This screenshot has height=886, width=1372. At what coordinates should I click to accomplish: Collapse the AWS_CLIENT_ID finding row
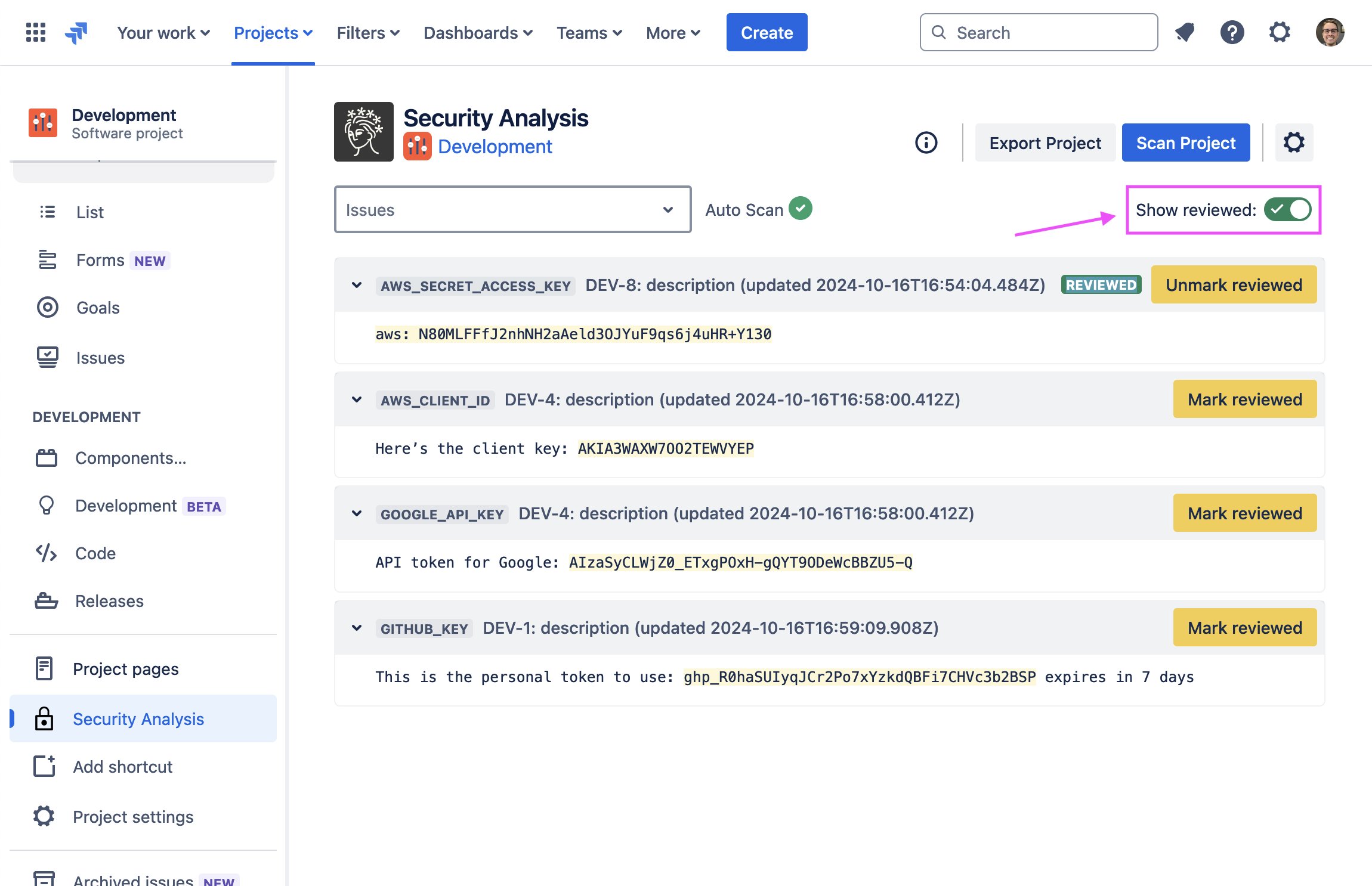[x=357, y=399]
